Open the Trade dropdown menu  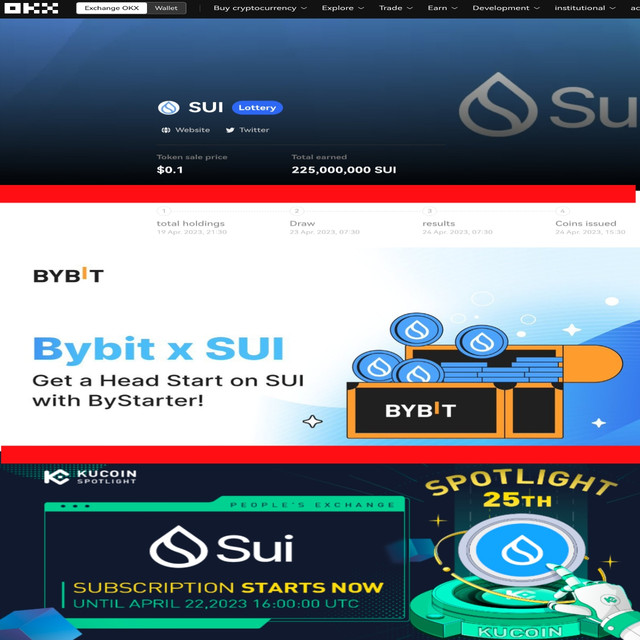pos(396,8)
